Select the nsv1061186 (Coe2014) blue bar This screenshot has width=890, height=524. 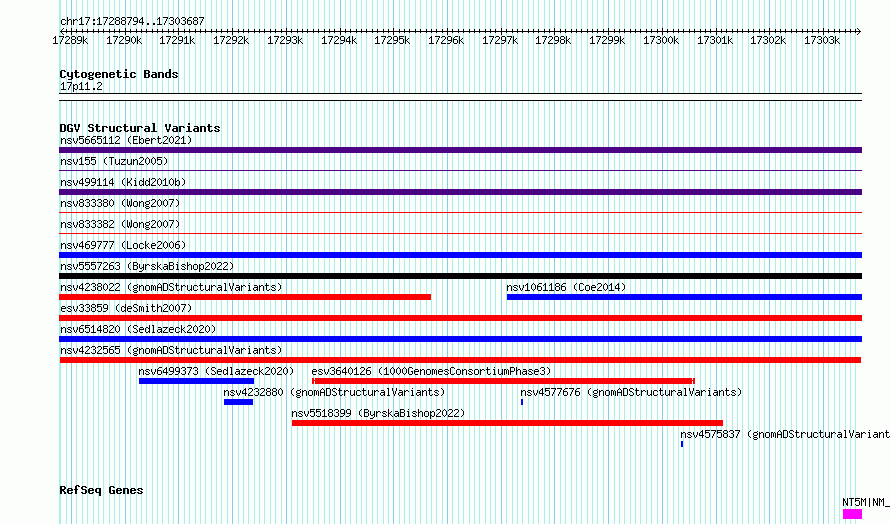coord(685,297)
